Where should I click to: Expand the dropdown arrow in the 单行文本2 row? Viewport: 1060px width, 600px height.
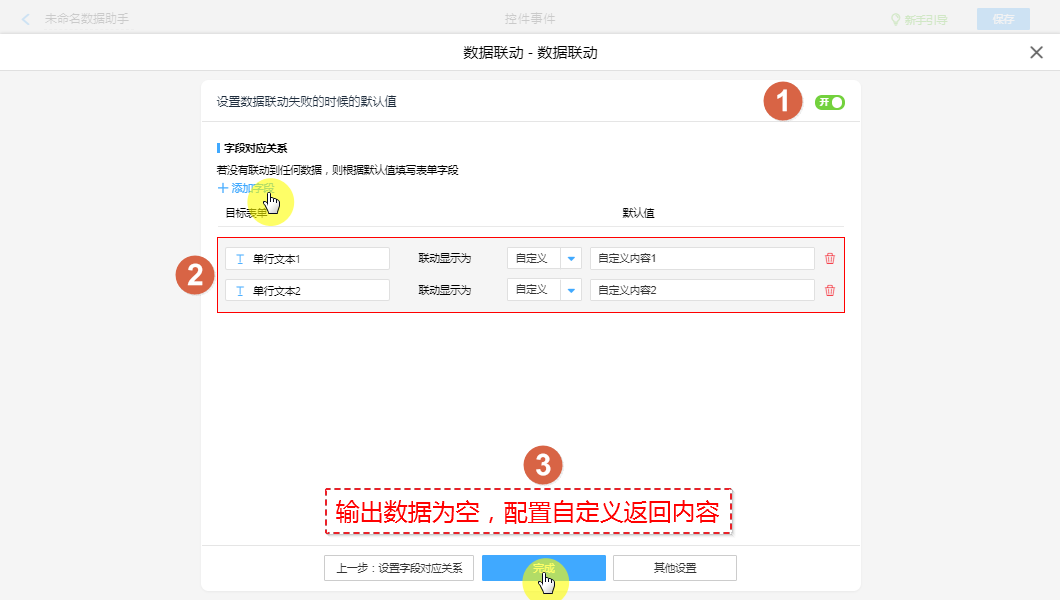tap(571, 291)
